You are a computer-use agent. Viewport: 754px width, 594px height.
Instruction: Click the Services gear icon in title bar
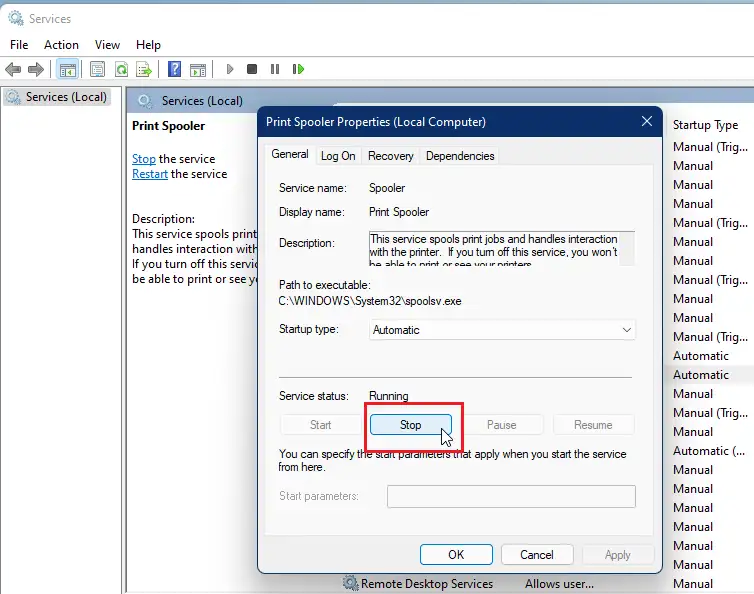point(16,19)
